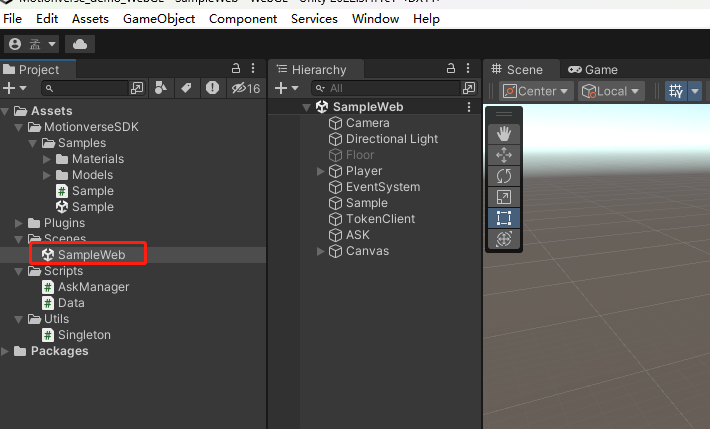Select the Directional Light object
Screen dimensions: 710x429
(x=384, y=139)
